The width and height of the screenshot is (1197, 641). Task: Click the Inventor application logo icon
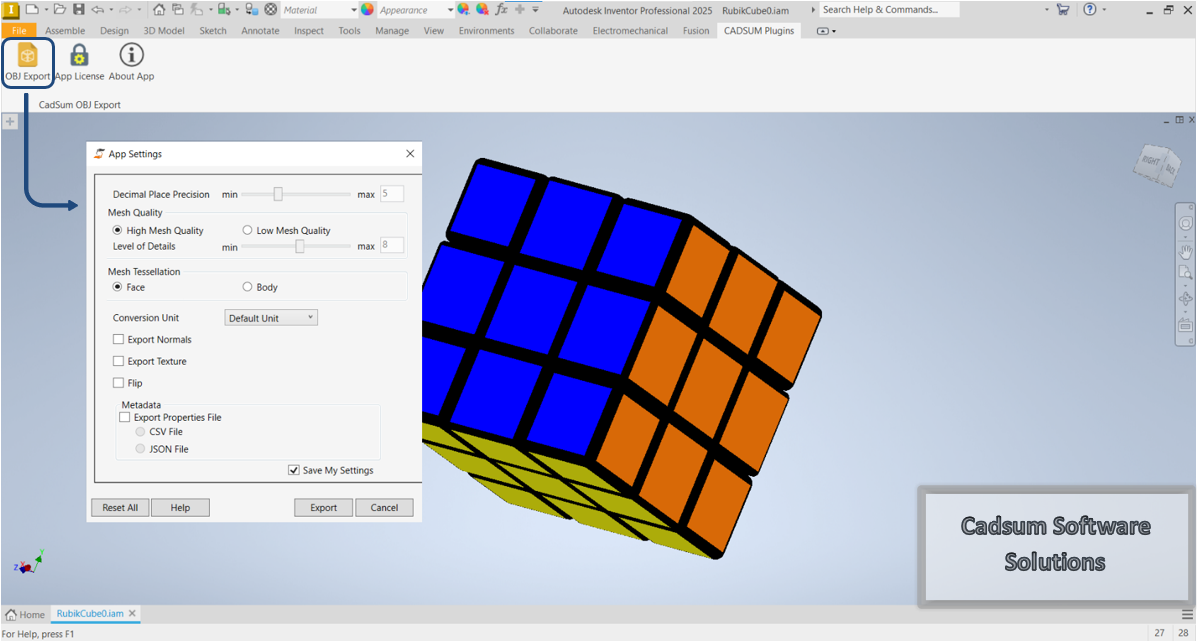[11, 10]
